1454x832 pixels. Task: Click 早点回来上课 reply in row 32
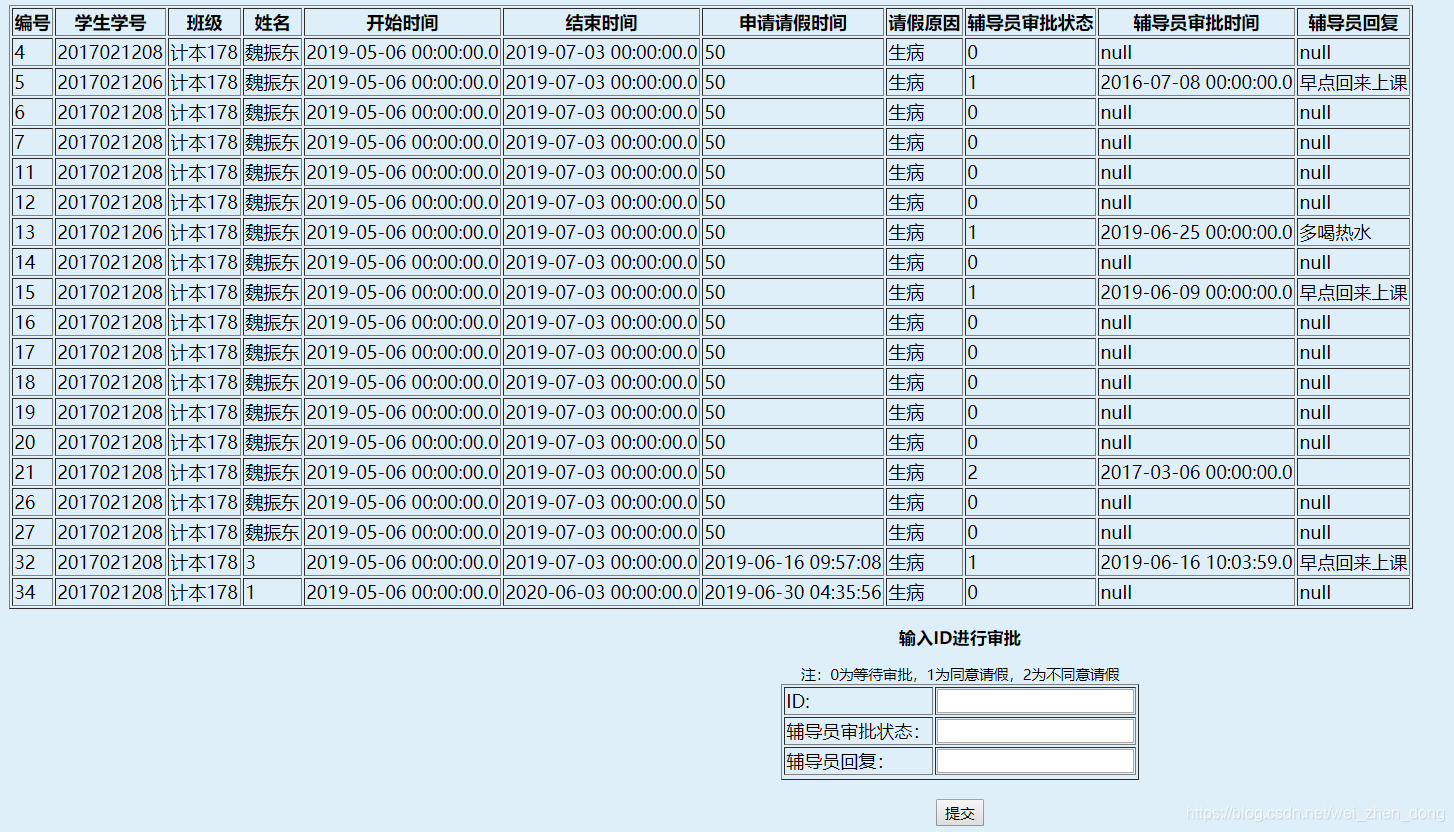1353,562
